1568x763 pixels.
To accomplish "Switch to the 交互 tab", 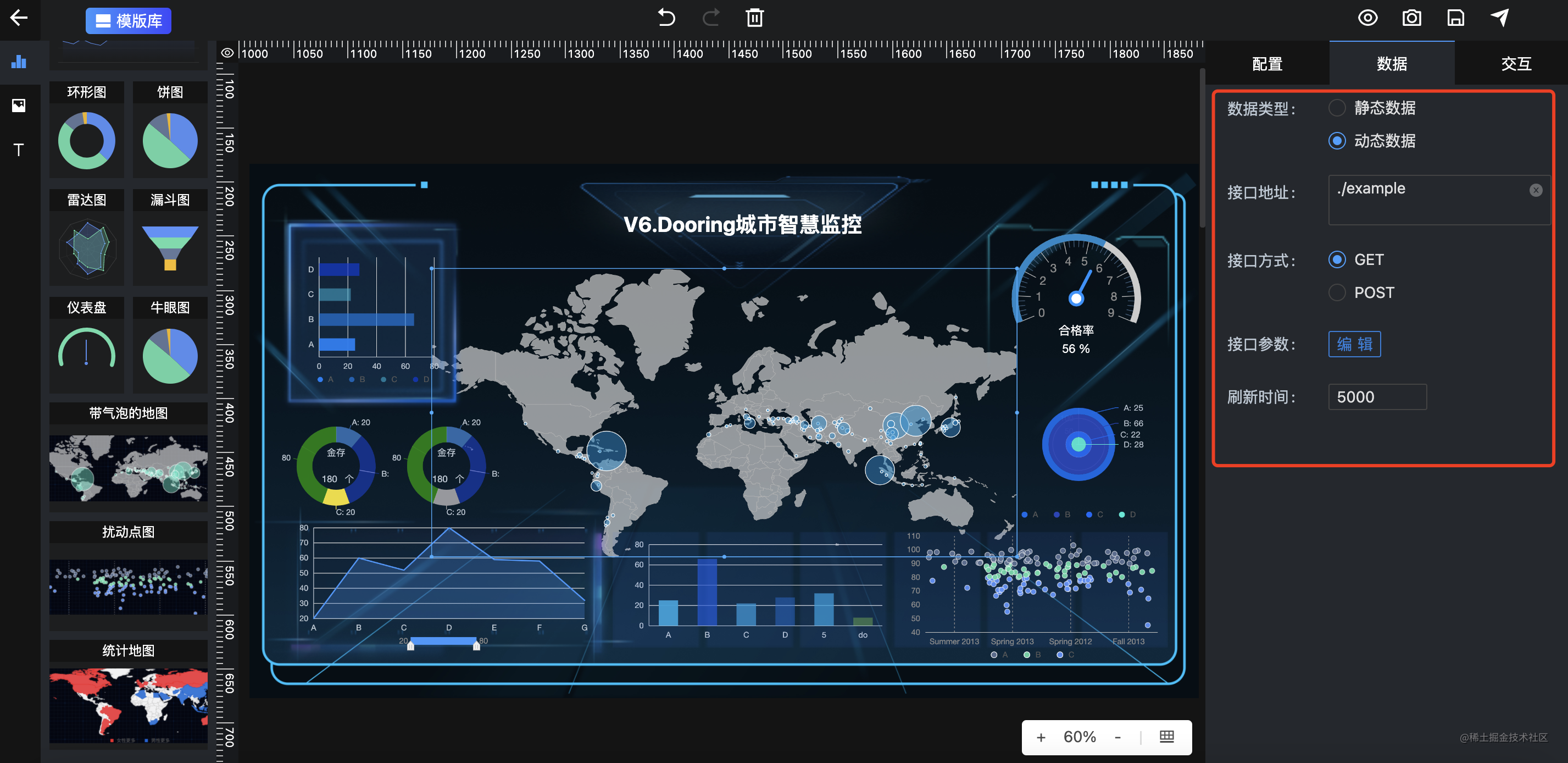I will coord(1516,63).
